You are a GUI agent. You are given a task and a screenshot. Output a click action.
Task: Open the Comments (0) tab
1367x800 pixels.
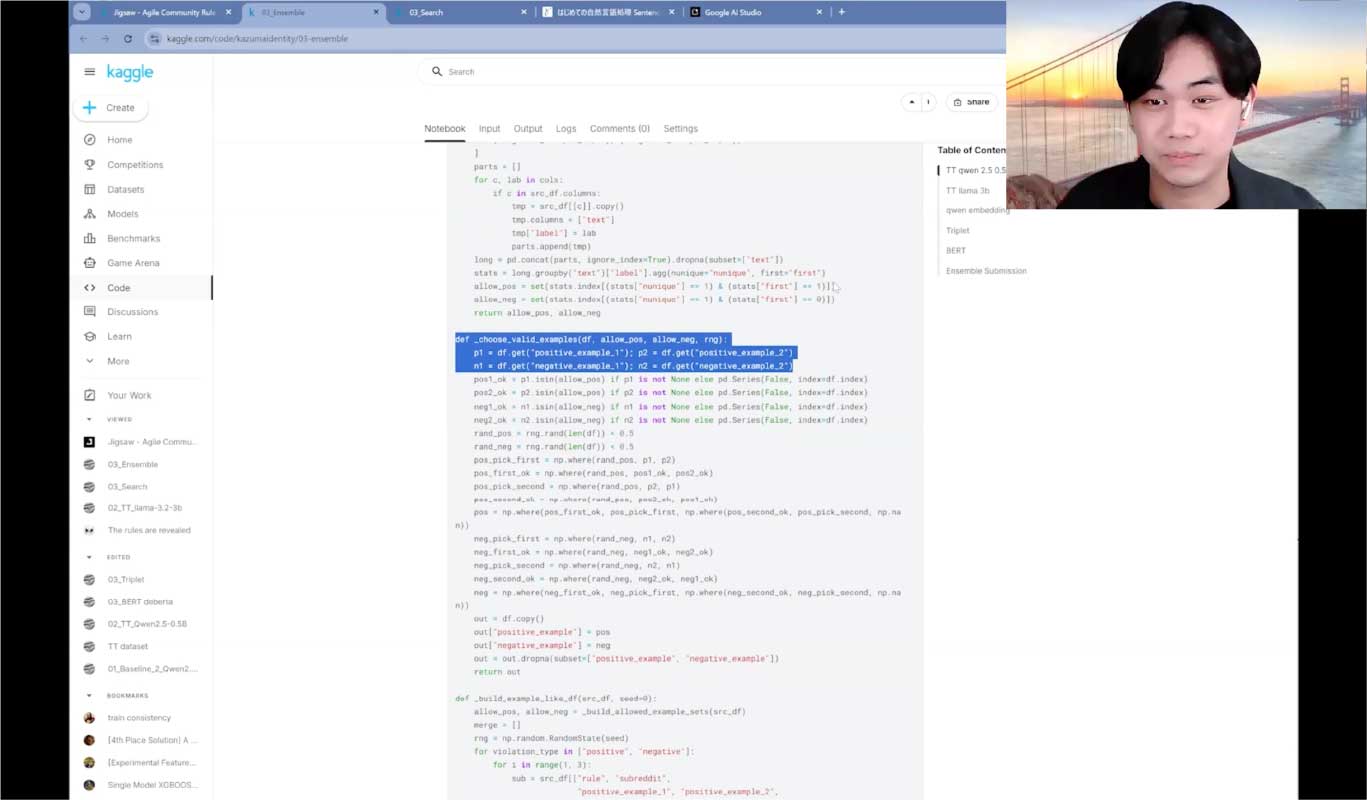[x=619, y=129]
